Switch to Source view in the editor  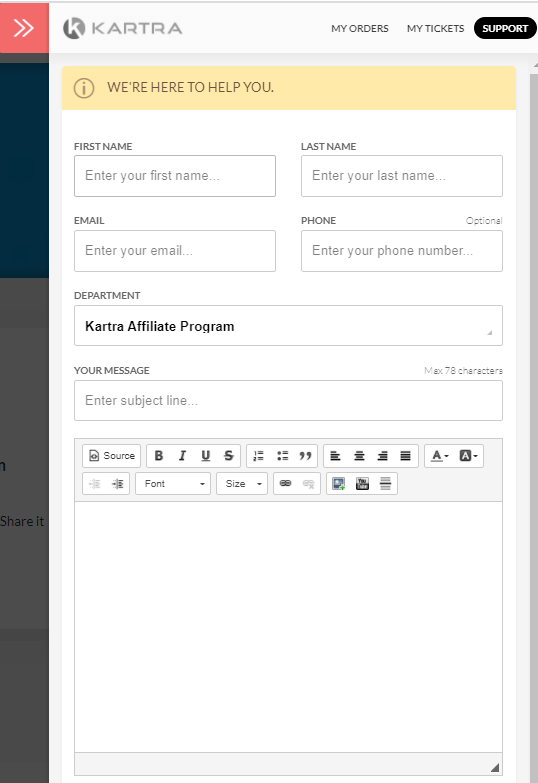(x=112, y=455)
